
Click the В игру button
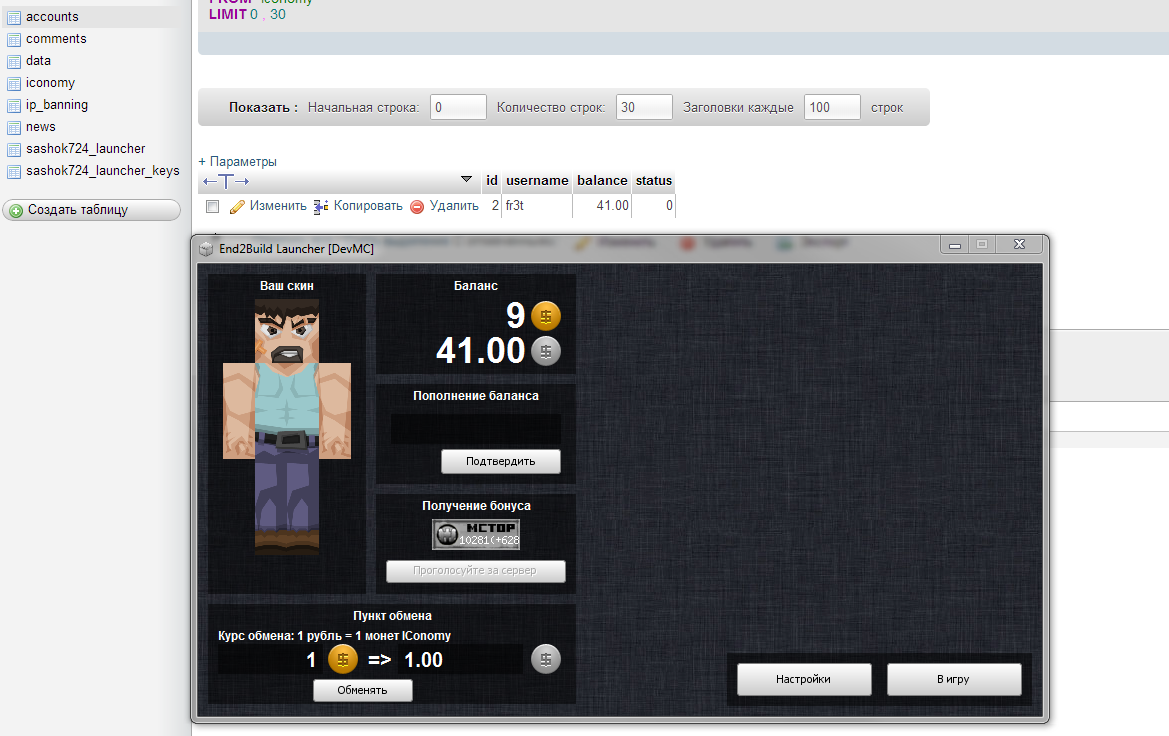pyautogui.click(x=954, y=679)
